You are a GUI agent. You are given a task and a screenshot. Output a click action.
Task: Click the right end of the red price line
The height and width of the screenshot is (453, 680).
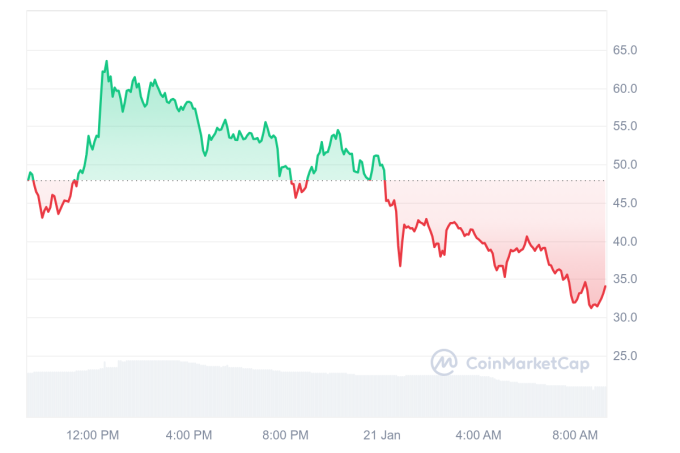click(605, 287)
